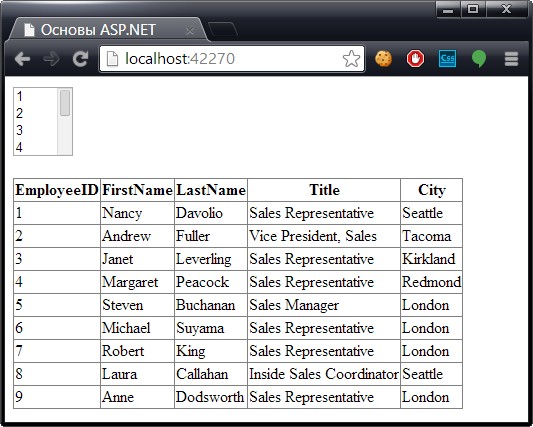Image resolution: width=533 pixels, height=427 pixels.
Task: Open the CSS extension icon
Action: (447, 59)
